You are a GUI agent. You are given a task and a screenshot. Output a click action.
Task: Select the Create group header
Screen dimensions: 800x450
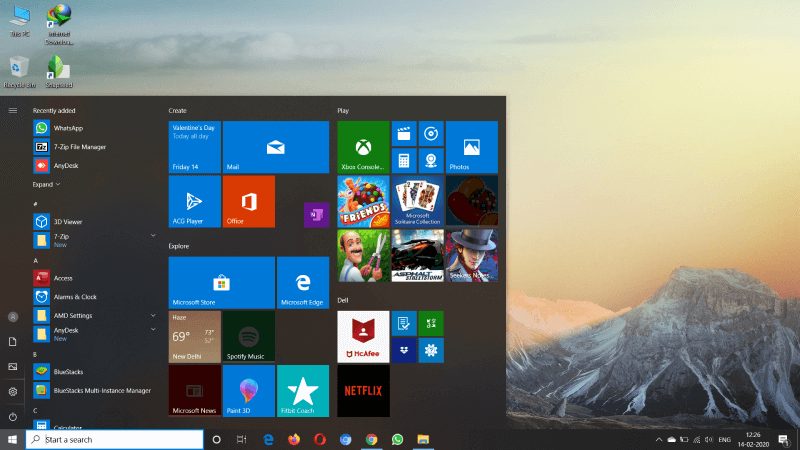pos(178,110)
